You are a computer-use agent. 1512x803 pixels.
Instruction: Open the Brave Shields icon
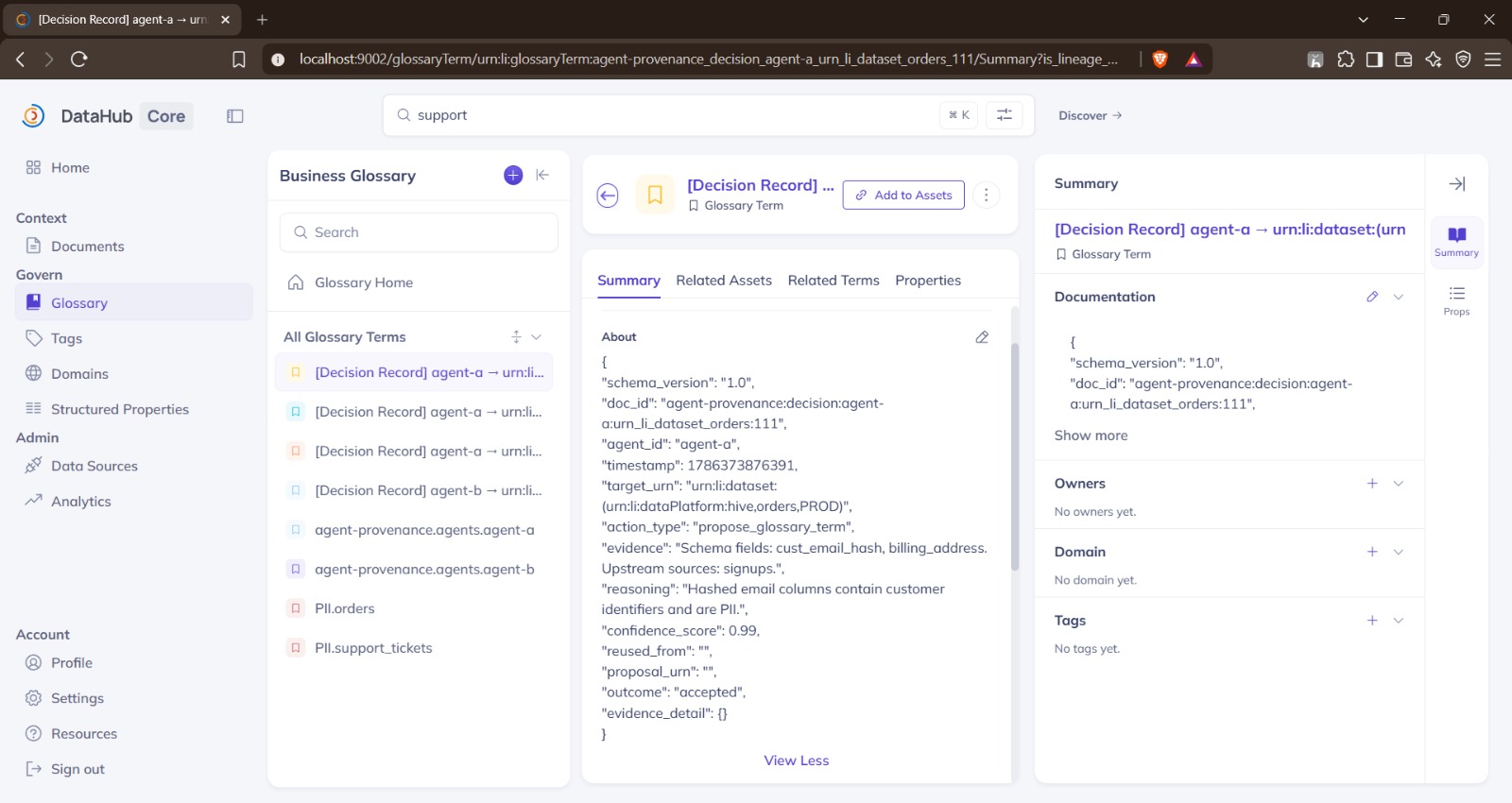point(1160,60)
